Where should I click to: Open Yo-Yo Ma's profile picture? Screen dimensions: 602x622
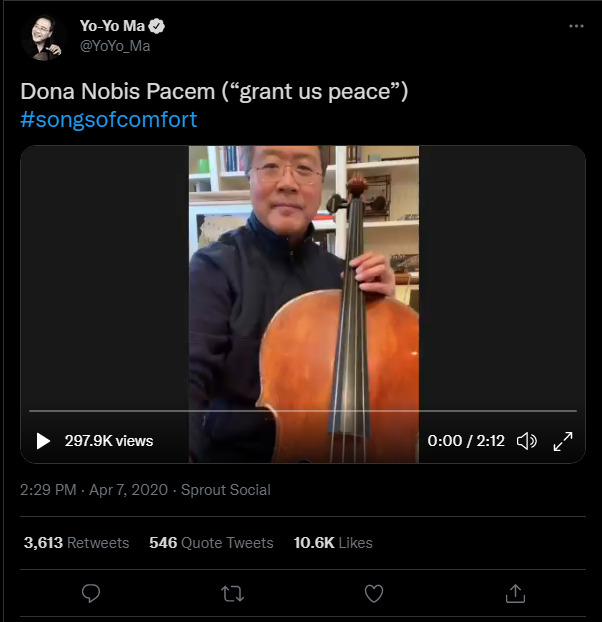pos(42,36)
